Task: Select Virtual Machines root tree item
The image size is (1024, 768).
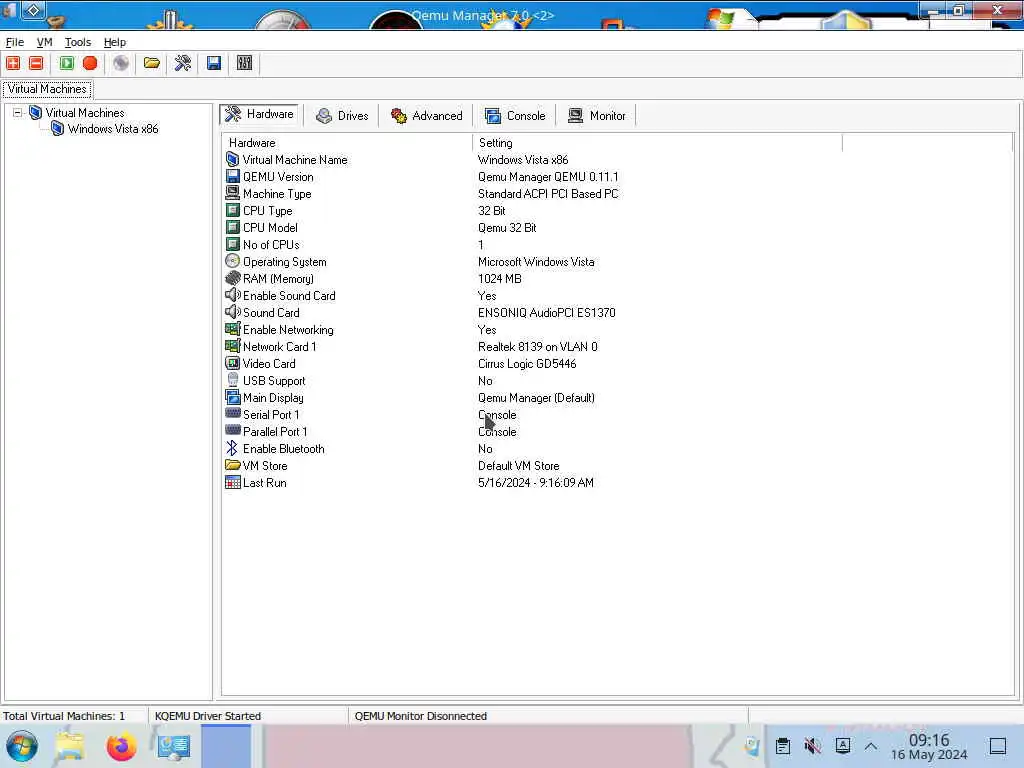Action: click(84, 113)
